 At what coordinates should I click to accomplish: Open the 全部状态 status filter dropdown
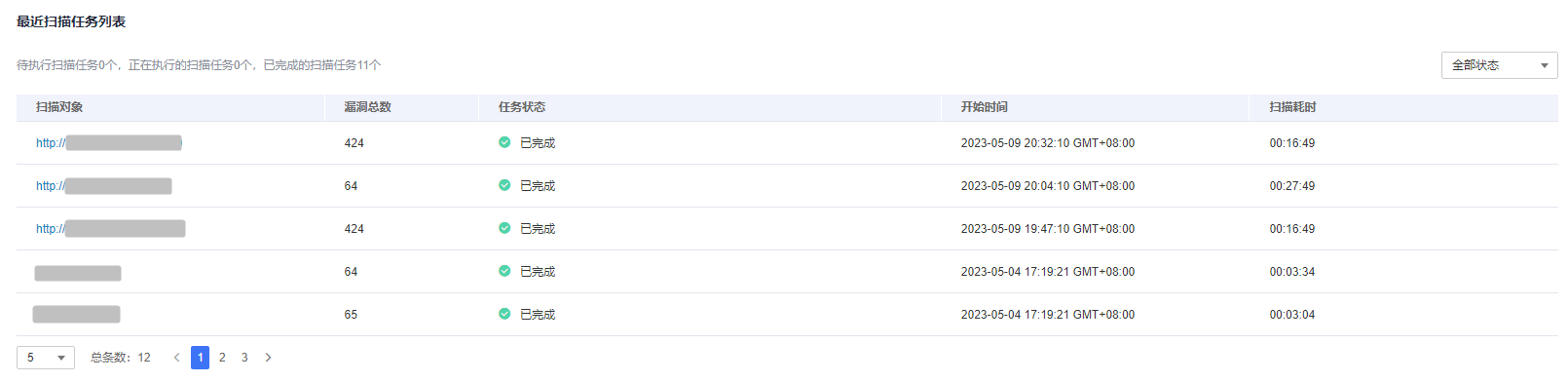coord(1499,65)
